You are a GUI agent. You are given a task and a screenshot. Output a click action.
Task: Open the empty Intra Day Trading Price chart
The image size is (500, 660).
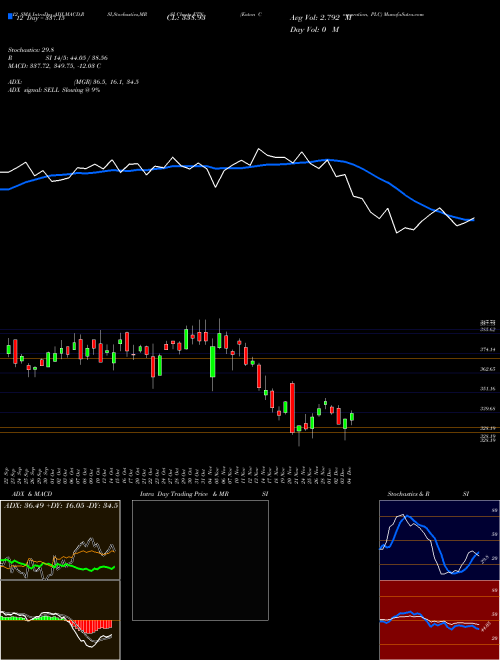tap(200, 560)
